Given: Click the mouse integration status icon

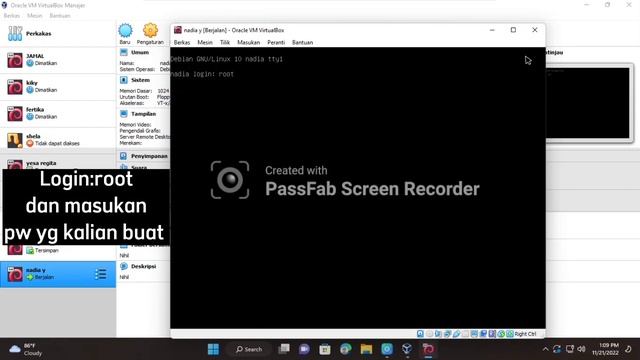Looking at the screenshot, I should click(501, 334).
